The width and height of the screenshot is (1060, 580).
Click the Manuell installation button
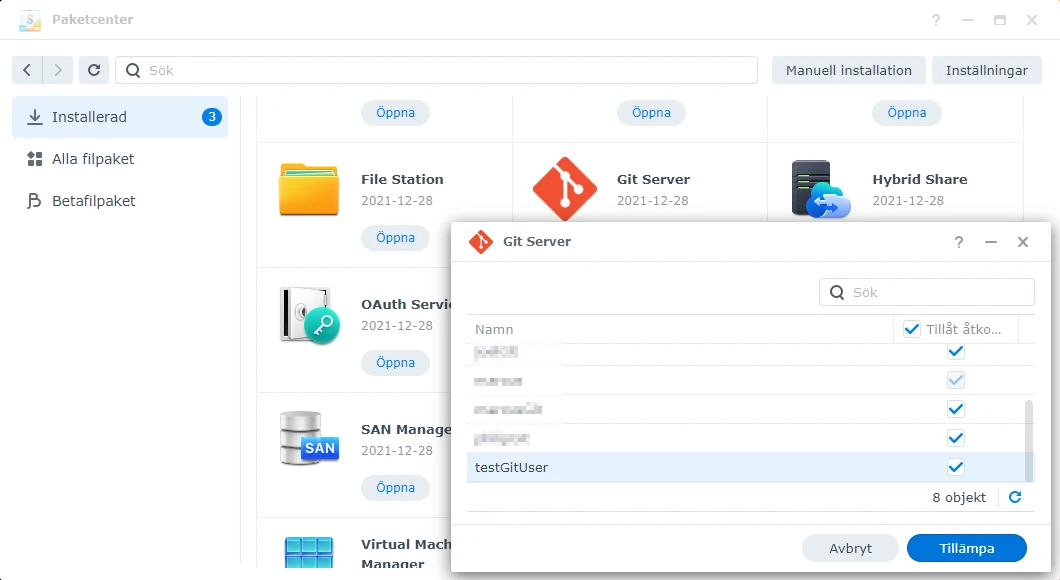click(848, 70)
